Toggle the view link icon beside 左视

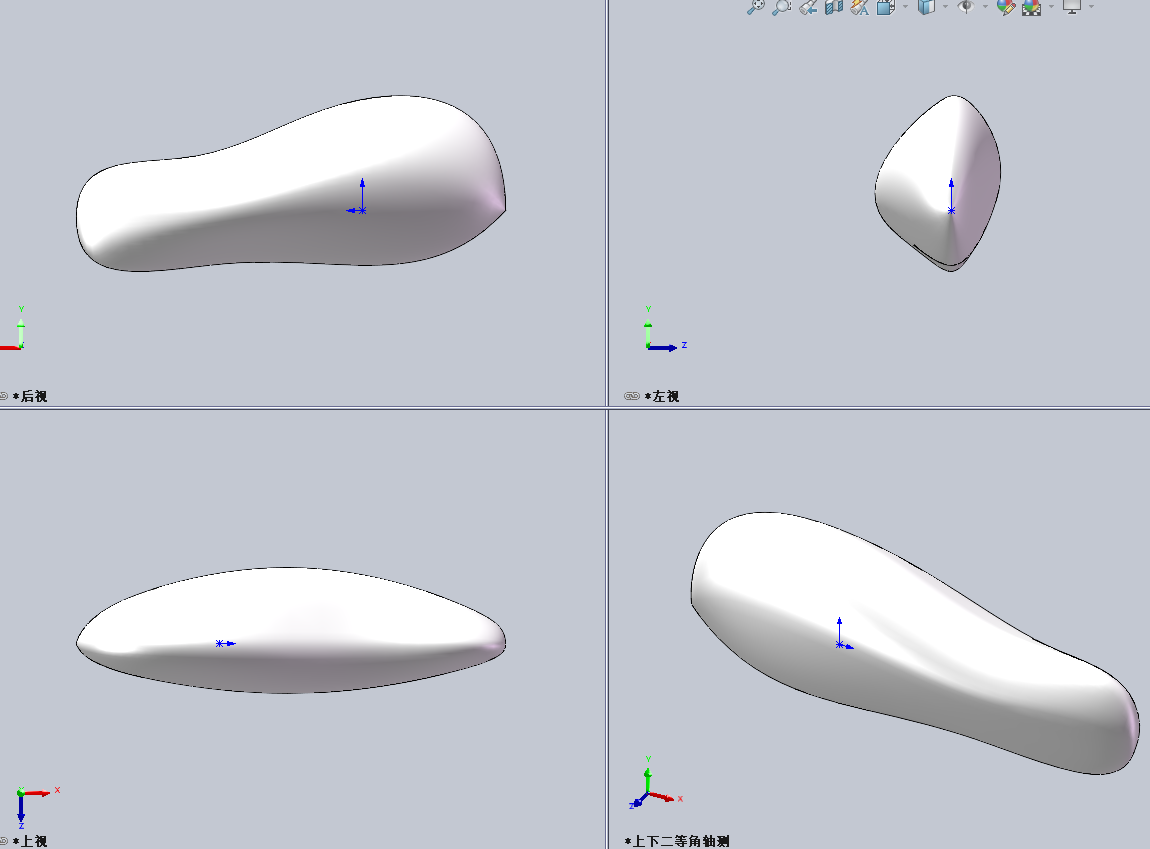[631, 396]
